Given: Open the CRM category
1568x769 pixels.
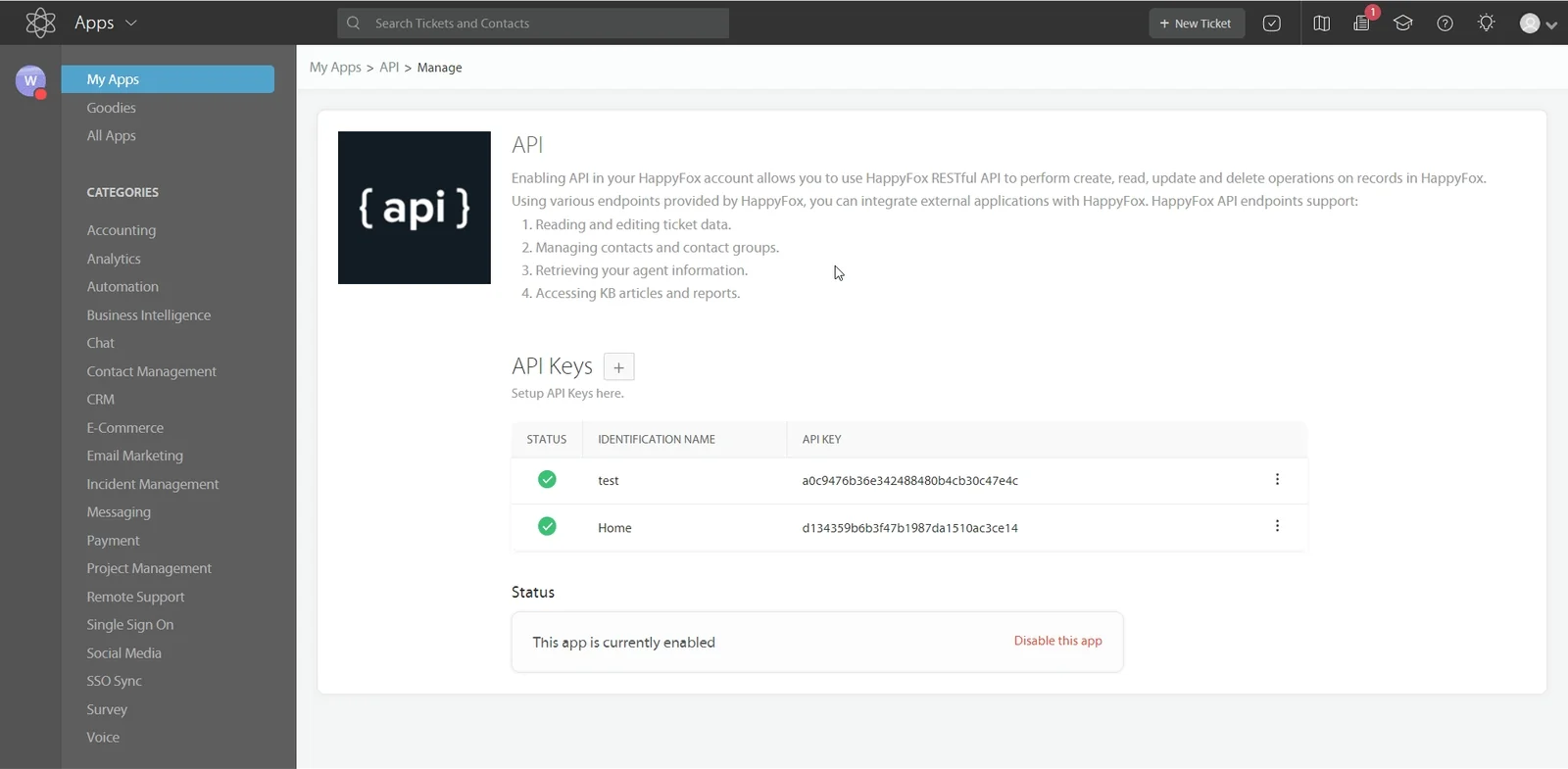Looking at the screenshot, I should pos(100,400).
